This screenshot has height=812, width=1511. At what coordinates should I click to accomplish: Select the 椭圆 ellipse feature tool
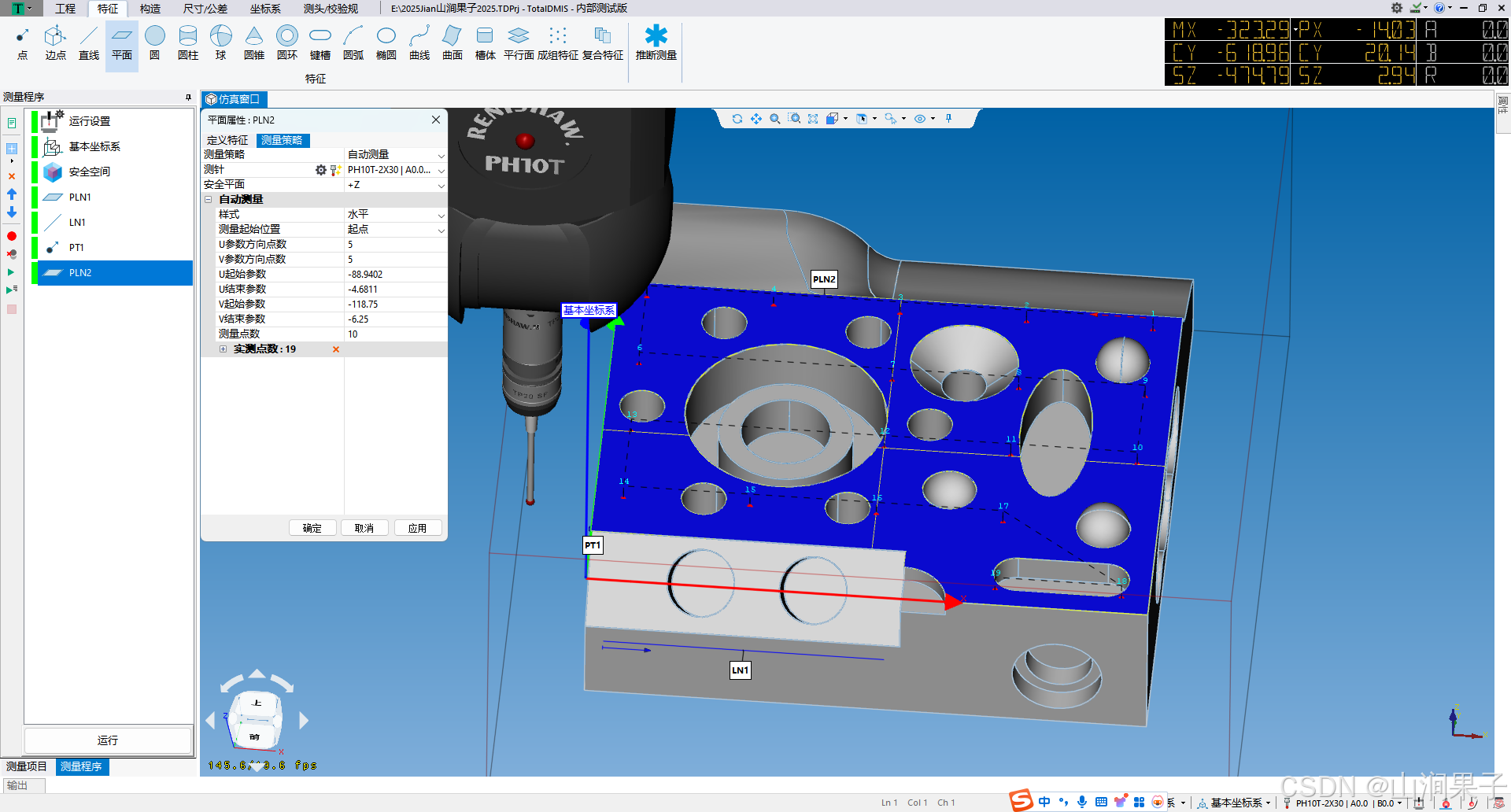pyautogui.click(x=386, y=44)
